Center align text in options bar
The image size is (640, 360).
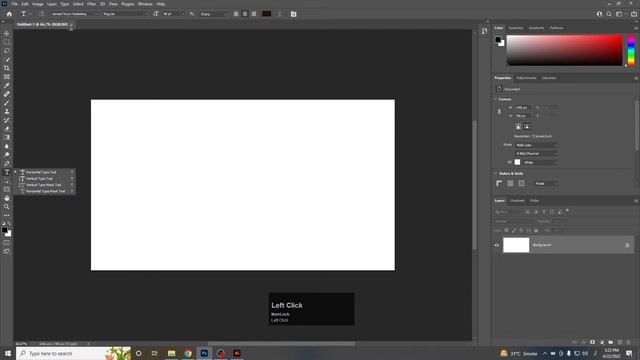tap(245, 14)
